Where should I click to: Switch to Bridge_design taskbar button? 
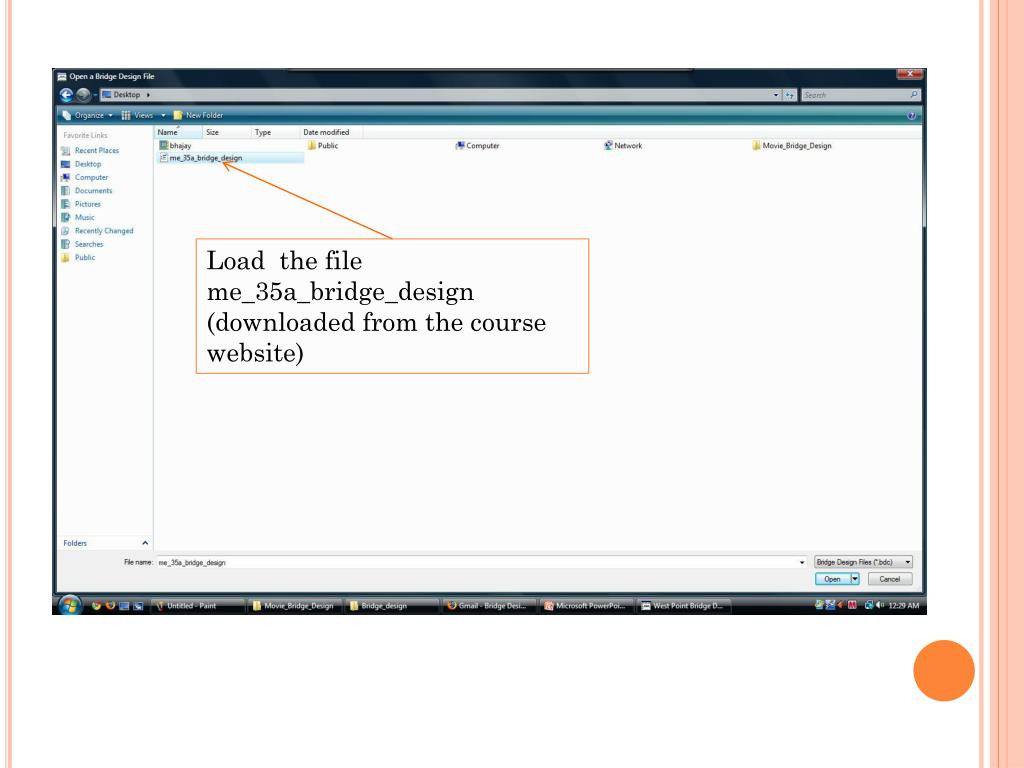[x=392, y=606]
